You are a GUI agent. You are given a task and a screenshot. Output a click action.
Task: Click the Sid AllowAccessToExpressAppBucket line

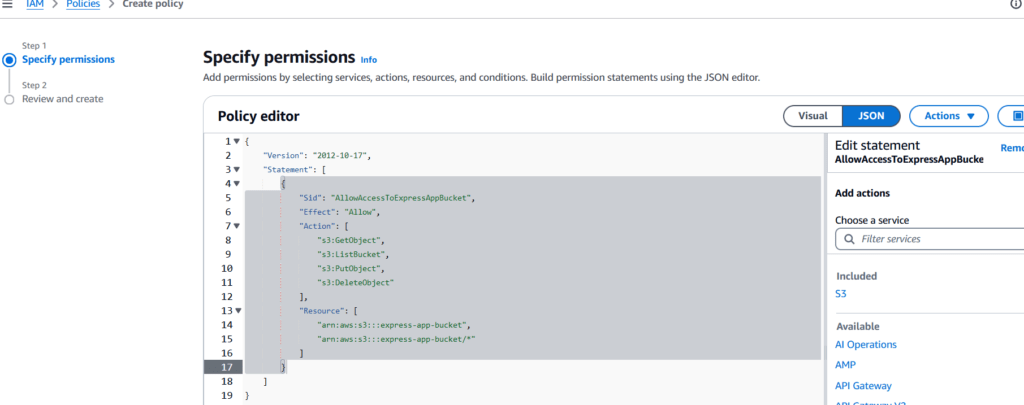[387, 198]
